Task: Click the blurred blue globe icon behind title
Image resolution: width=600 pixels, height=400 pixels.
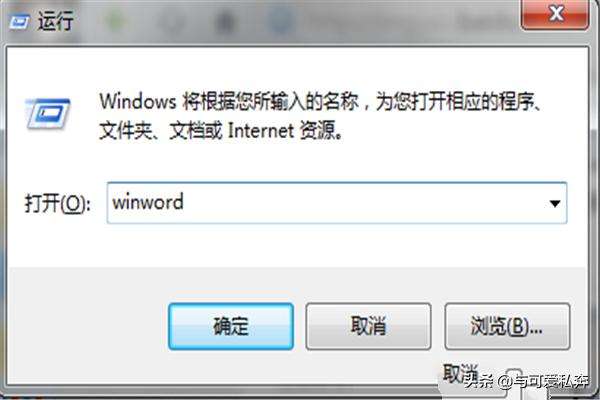Action: (x=280, y=20)
